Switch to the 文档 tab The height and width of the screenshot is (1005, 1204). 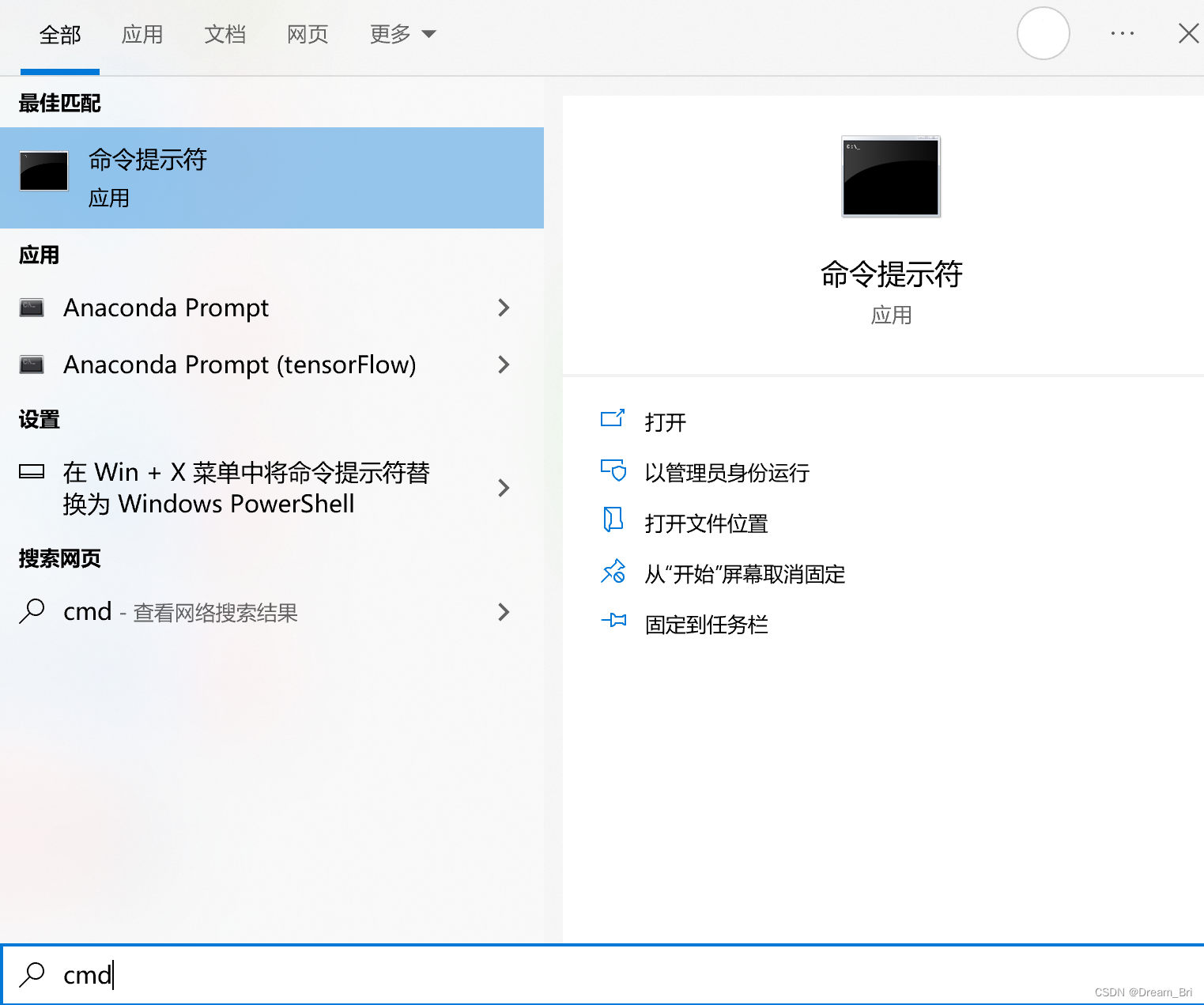pos(225,35)
